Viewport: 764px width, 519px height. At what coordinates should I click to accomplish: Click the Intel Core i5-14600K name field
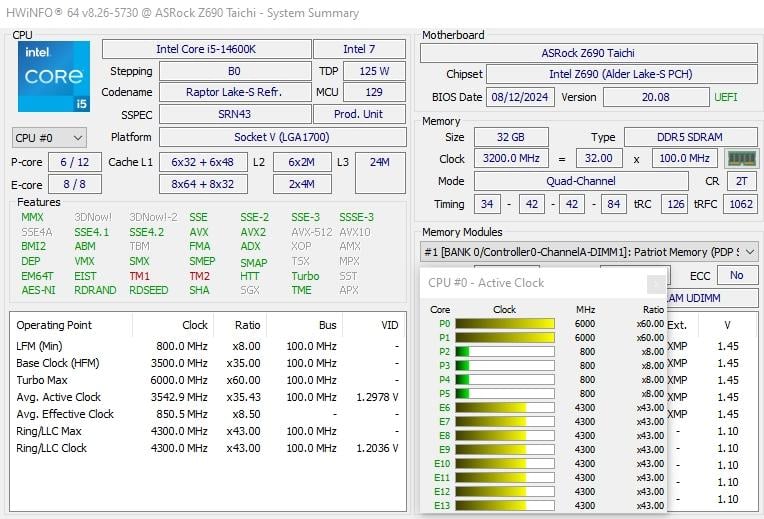206,49
